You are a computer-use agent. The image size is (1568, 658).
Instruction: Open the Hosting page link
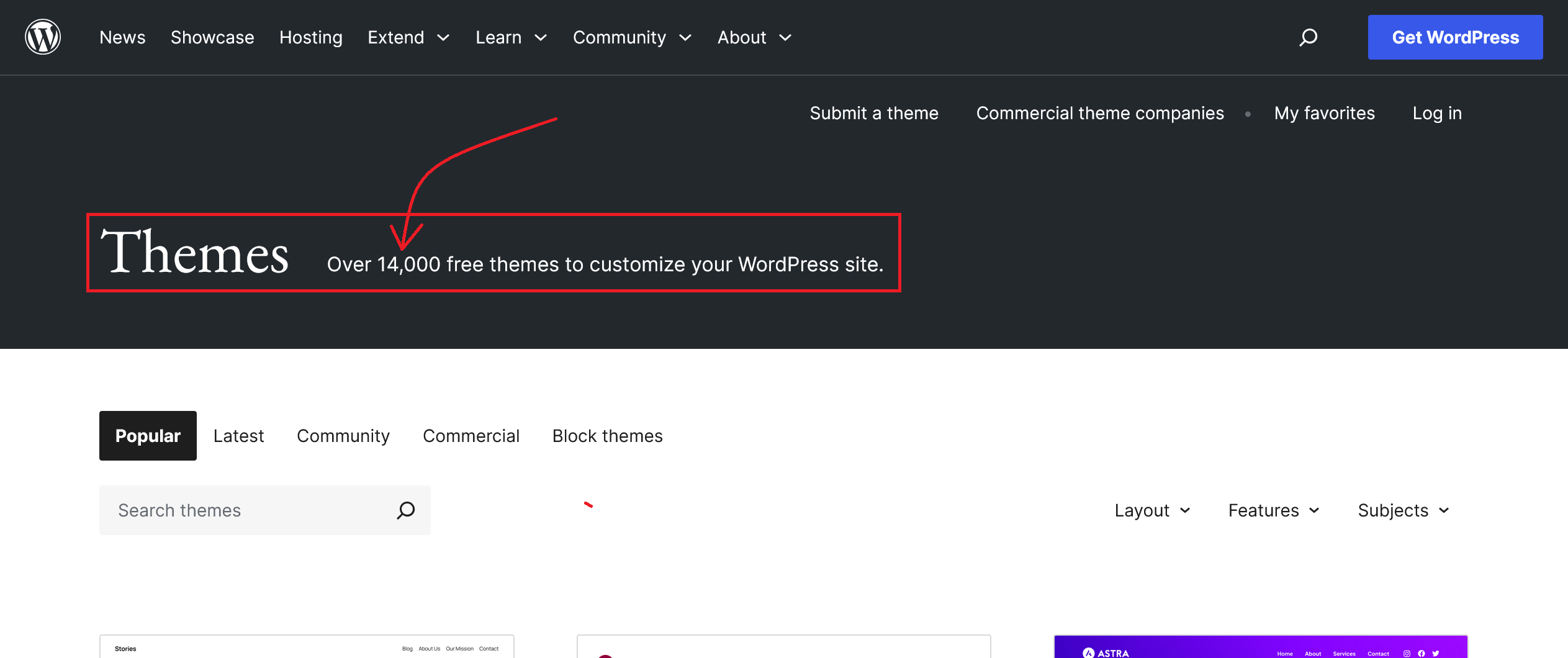pos(310,37)
